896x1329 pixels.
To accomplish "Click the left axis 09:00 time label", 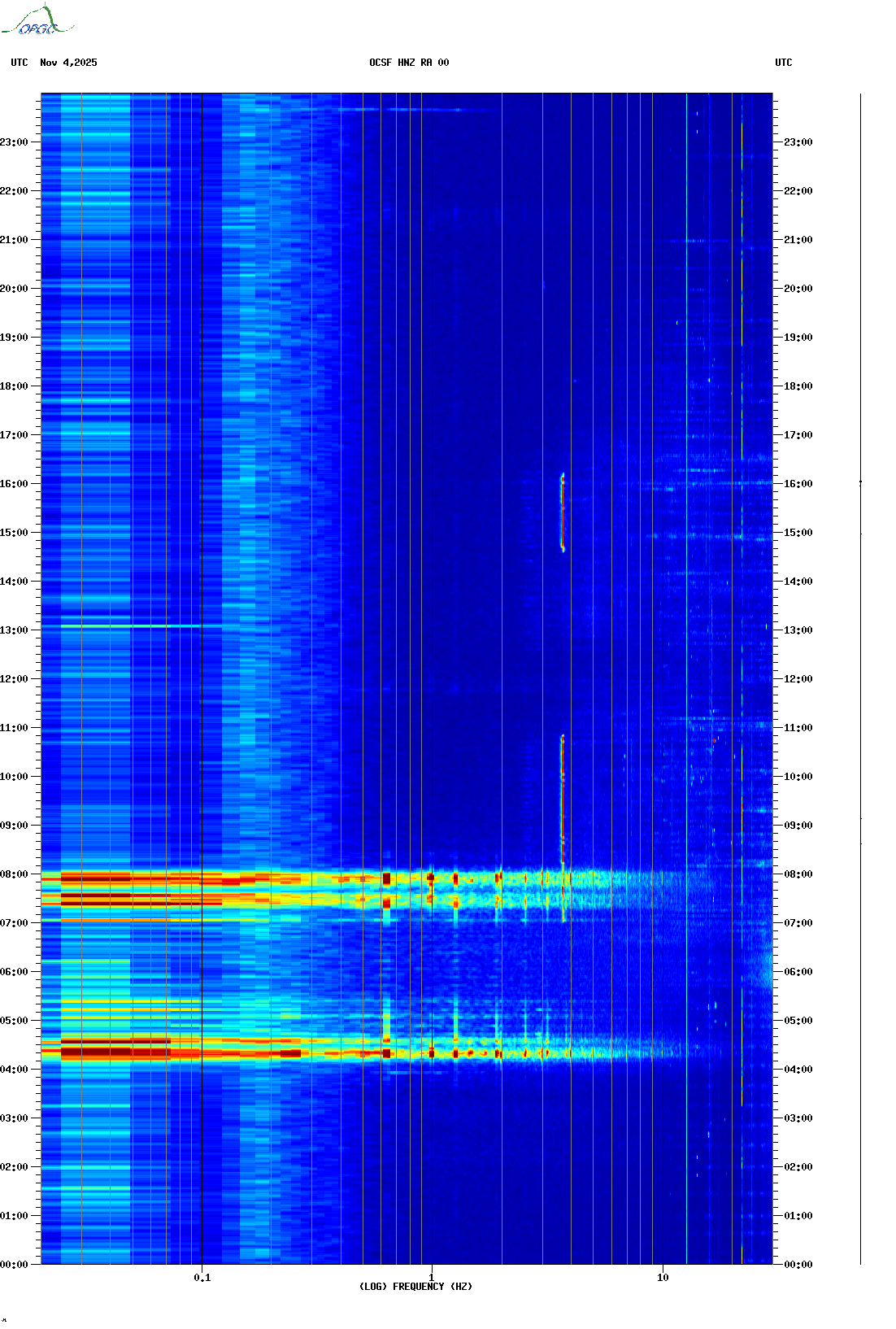I will [x=14, y=826].
